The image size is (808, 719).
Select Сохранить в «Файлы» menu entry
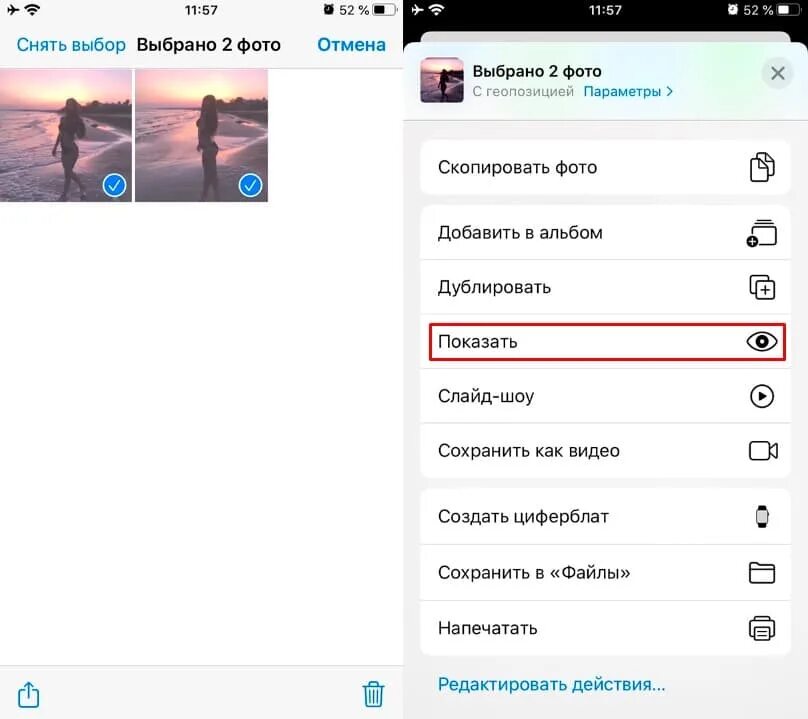605,573
